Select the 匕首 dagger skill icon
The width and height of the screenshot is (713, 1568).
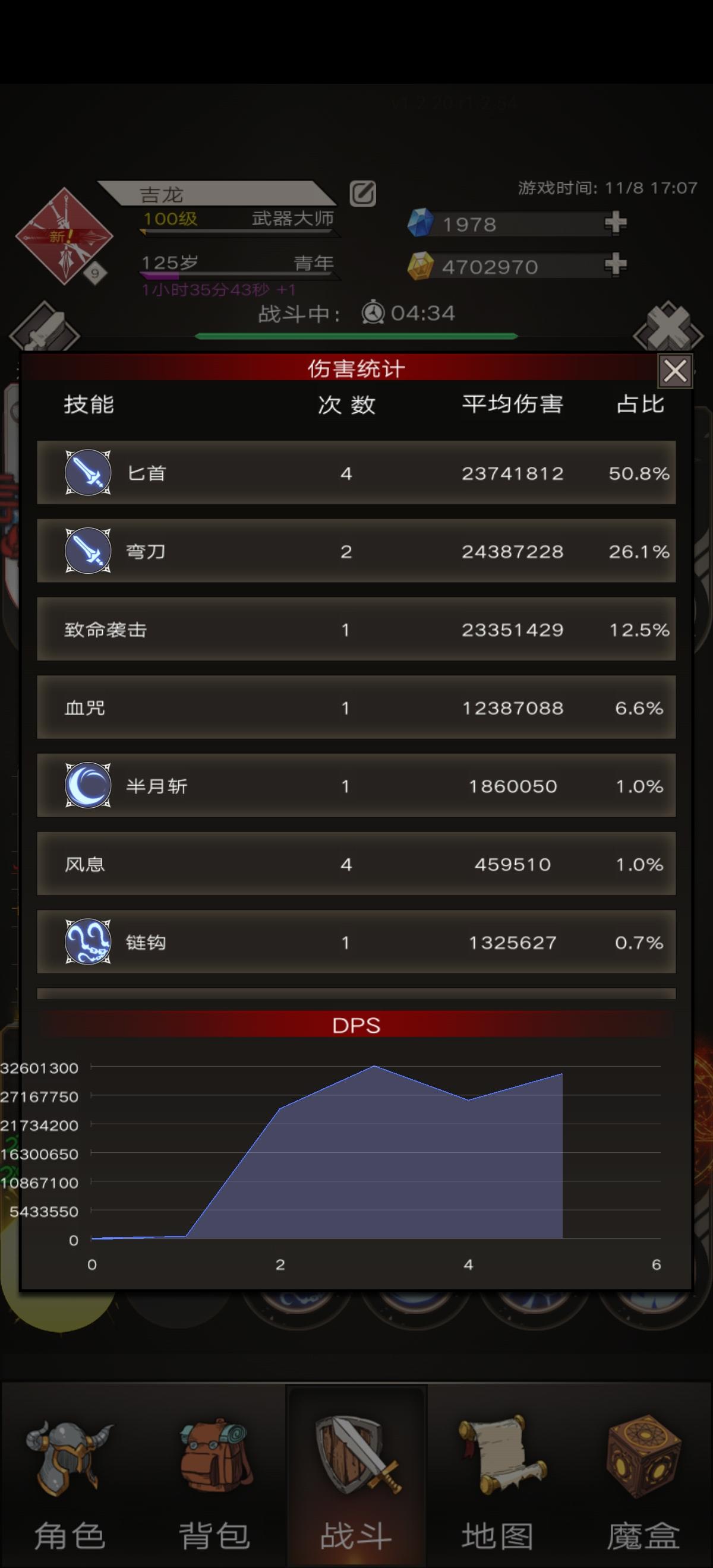coord(89,473)
